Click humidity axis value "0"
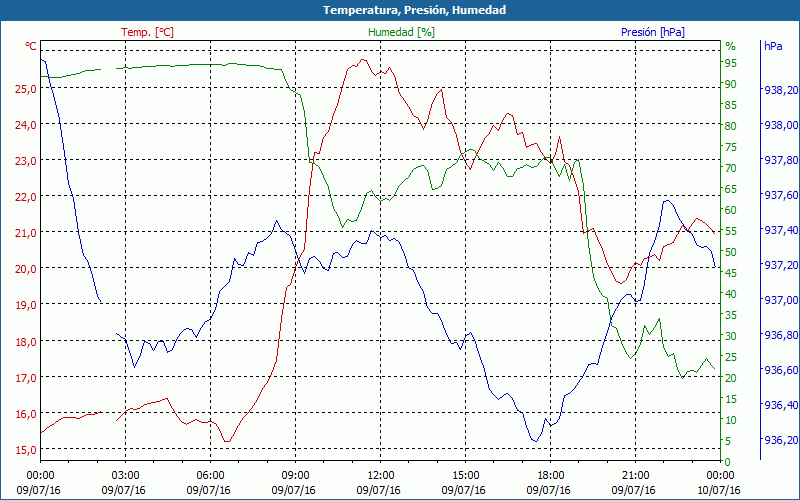The image size is (800, 500). (x=728, y=462)
